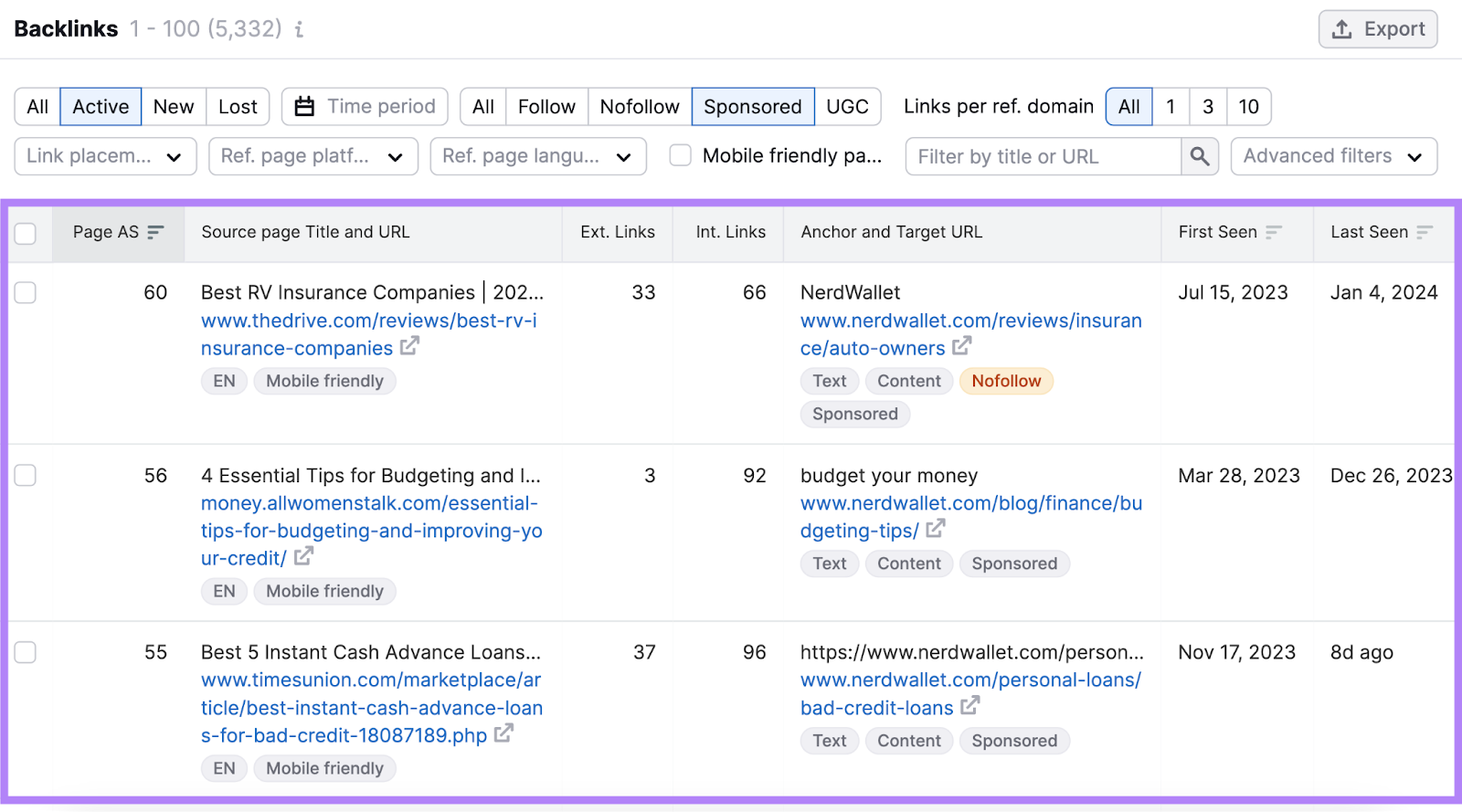This screenshot has width=1462, height=812.
Task: Click the info icon next to Backlinks count
Action: click(x=299, y=30)
